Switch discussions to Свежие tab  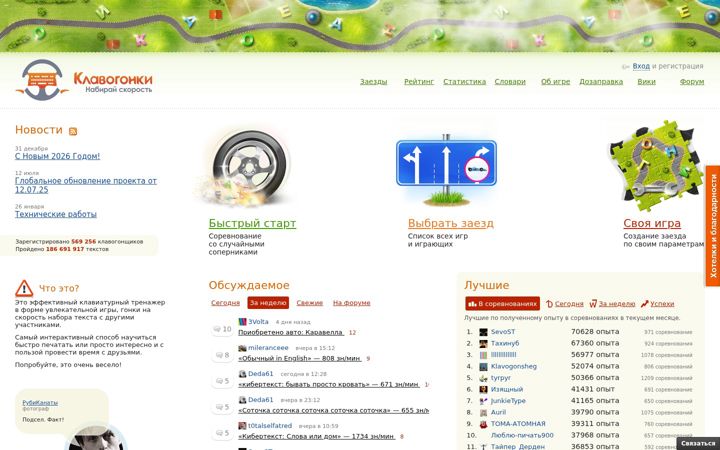pyautogui.click(x=309, y=303)
